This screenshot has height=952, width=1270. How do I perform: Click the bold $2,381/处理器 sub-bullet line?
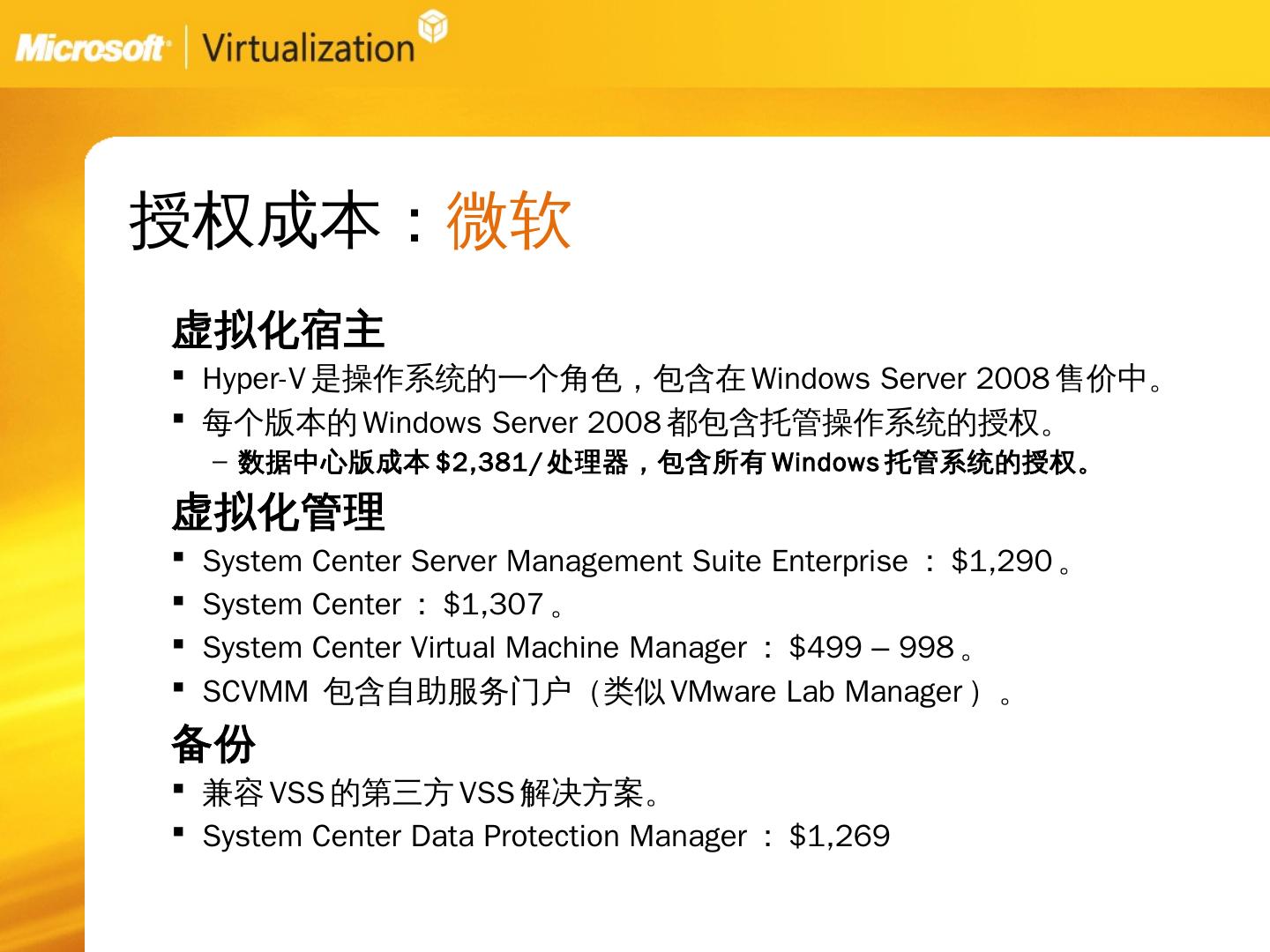tap(663, 463)
